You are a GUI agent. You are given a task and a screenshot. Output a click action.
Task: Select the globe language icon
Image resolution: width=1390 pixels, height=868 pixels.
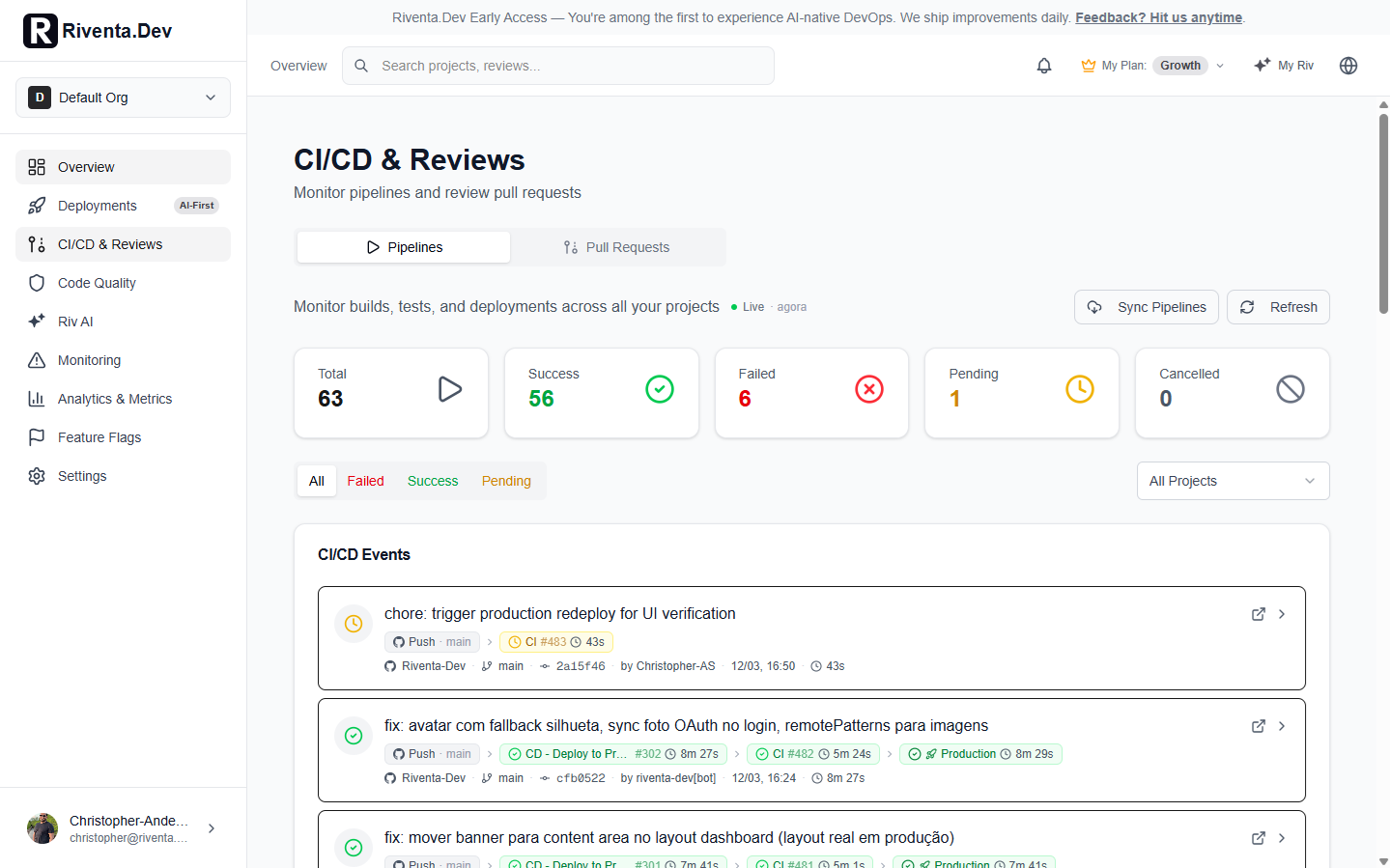click(1347, 66)
